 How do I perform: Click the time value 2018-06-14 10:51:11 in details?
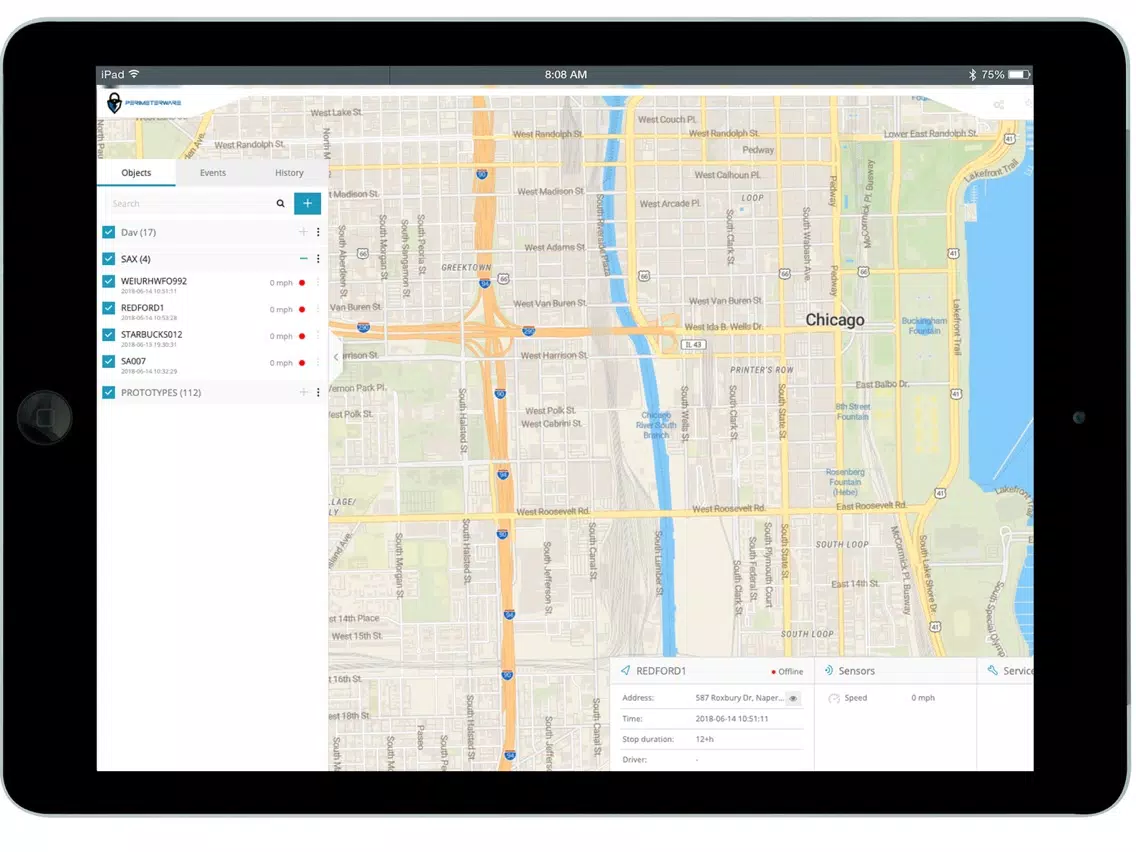tap(732, 719)
